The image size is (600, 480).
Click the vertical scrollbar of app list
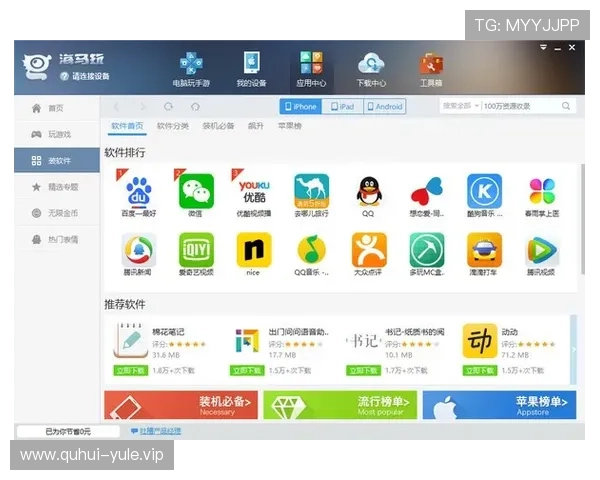point(583,219)
